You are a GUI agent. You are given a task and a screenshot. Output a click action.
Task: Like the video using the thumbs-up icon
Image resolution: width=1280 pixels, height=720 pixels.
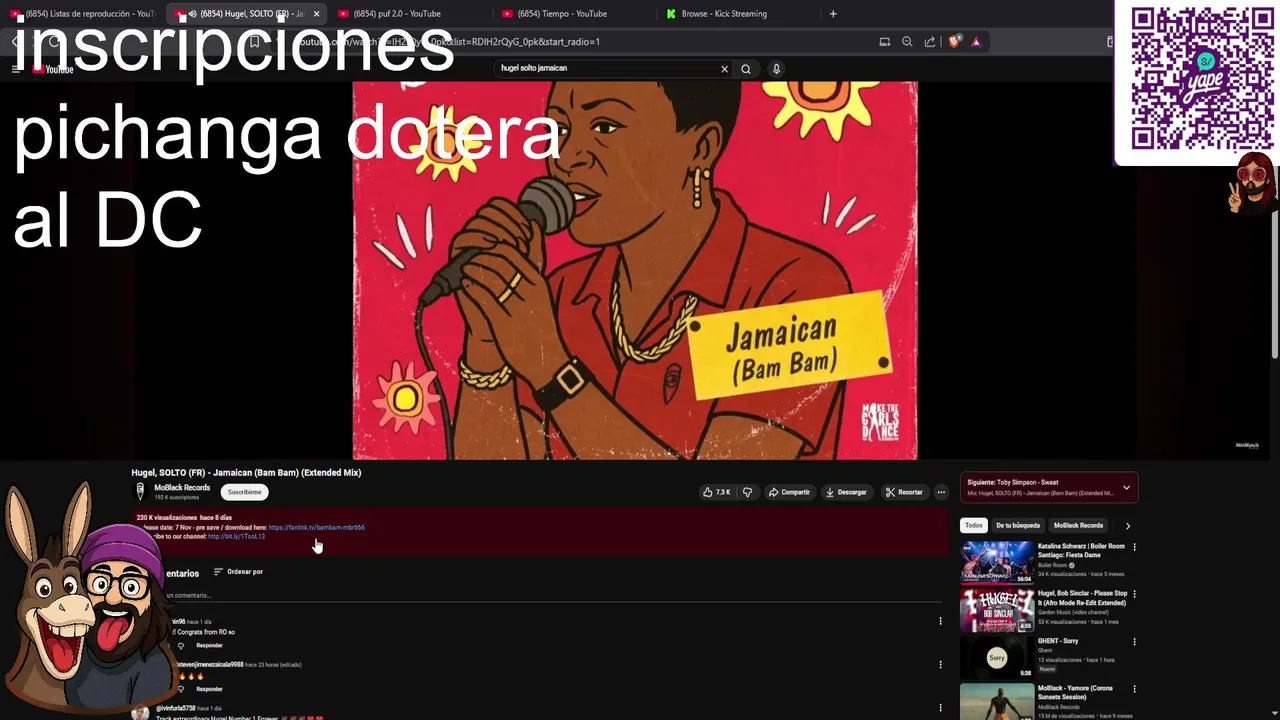click(716, 492)
